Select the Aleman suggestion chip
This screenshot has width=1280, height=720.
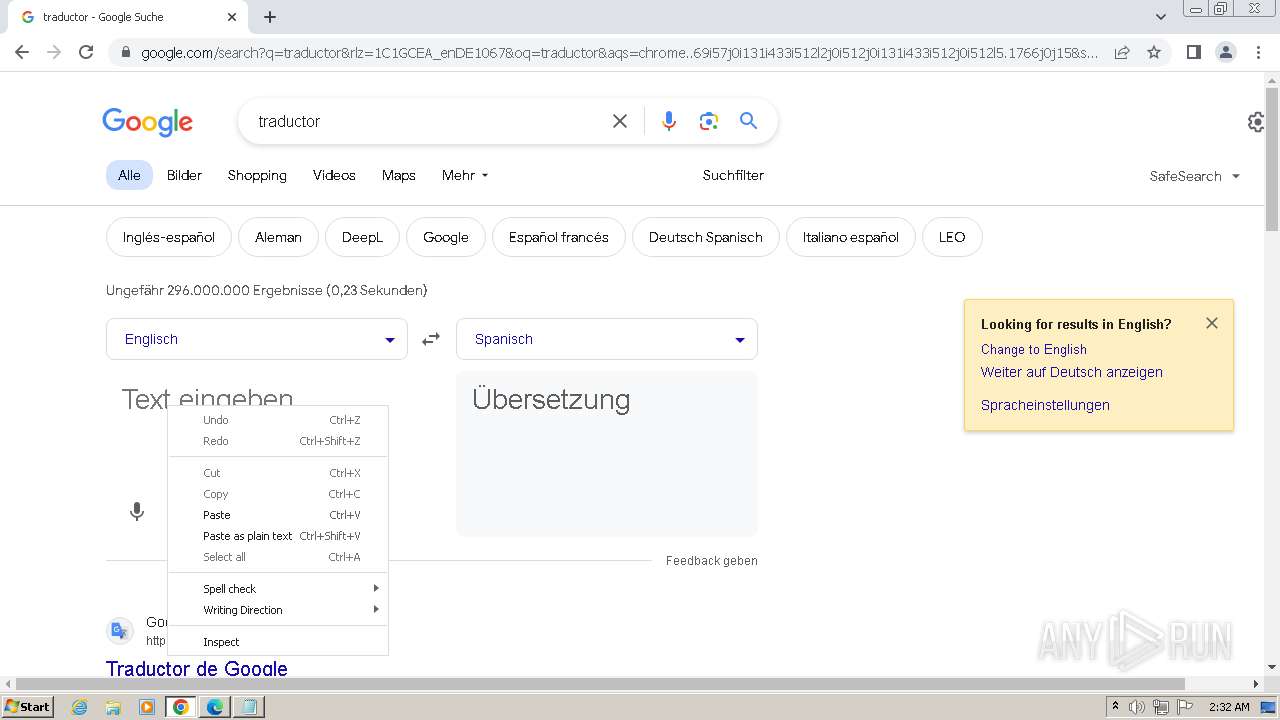tap(278, 237)
